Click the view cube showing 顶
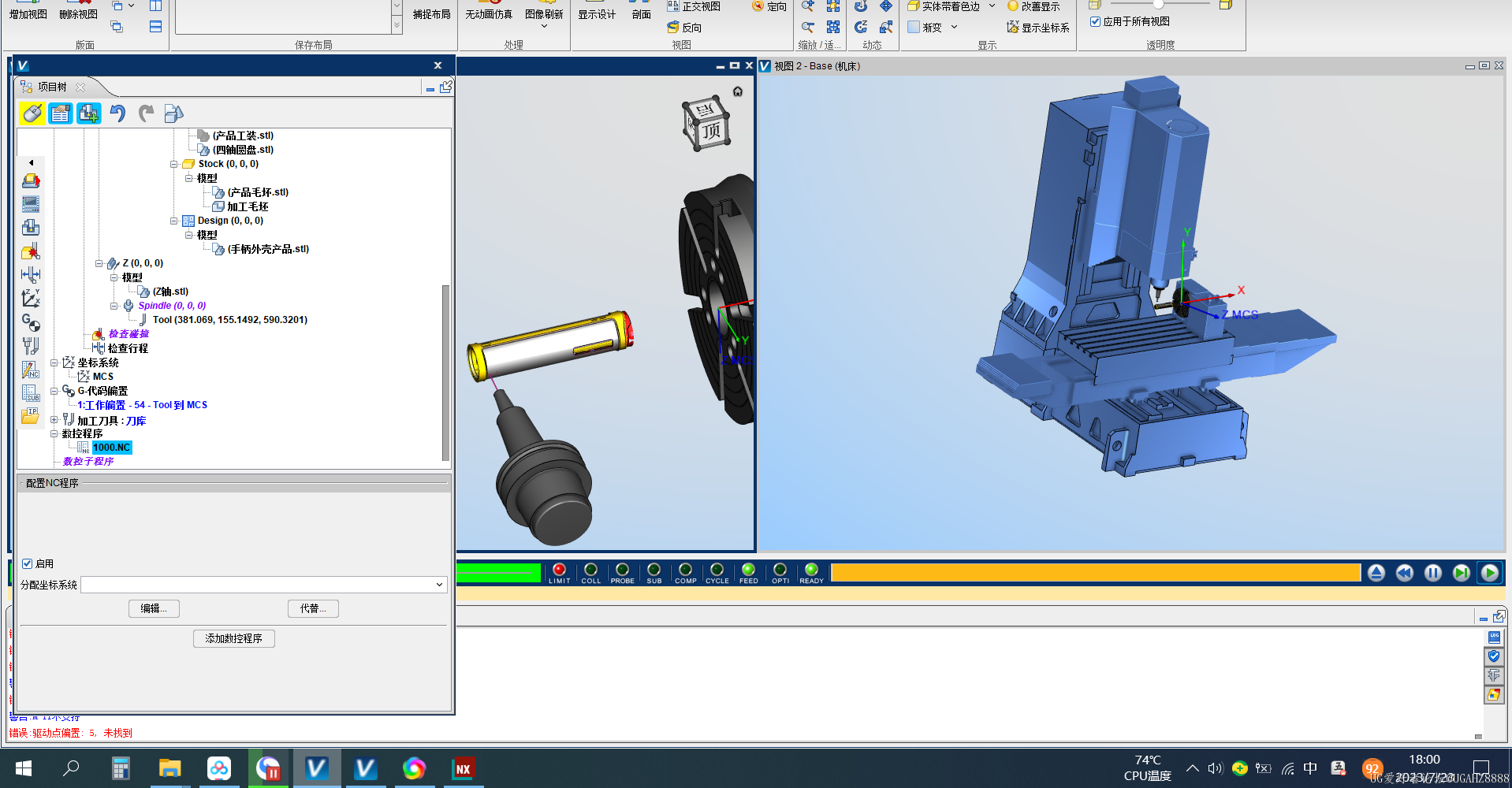Image resolution: width=1512 pixels, height=788 pixels. 706,124
